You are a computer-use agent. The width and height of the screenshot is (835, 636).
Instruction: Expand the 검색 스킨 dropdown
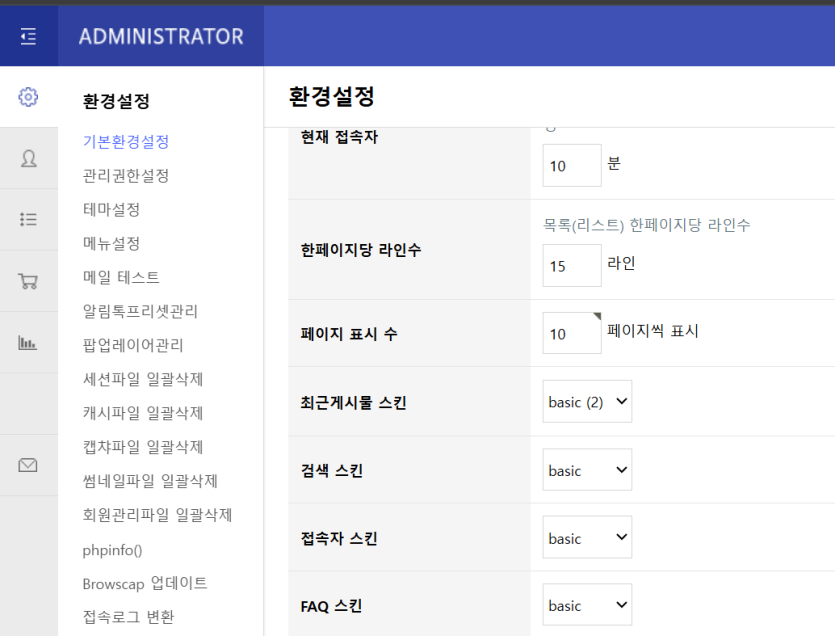[587, 470]
